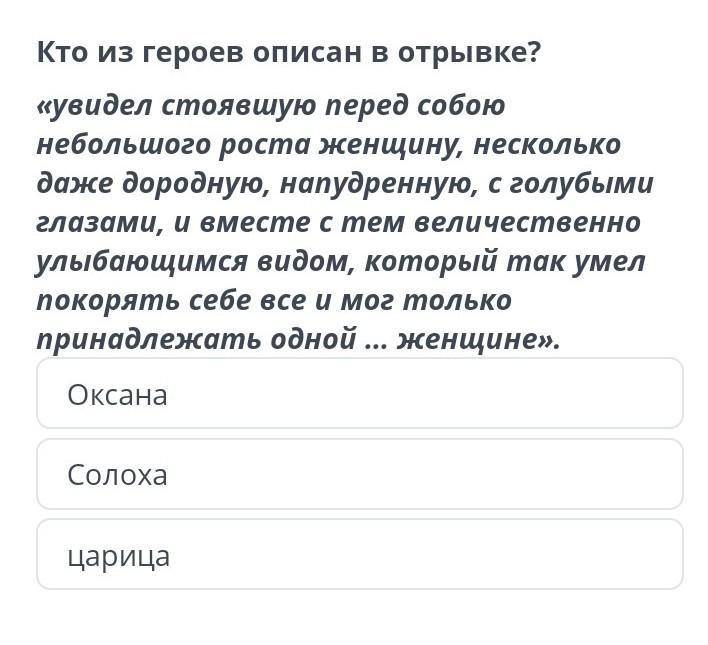This screenshot has height=645, width=708.
Task: Select the answer option "Оксана"
Action: [x=359, y=394]
